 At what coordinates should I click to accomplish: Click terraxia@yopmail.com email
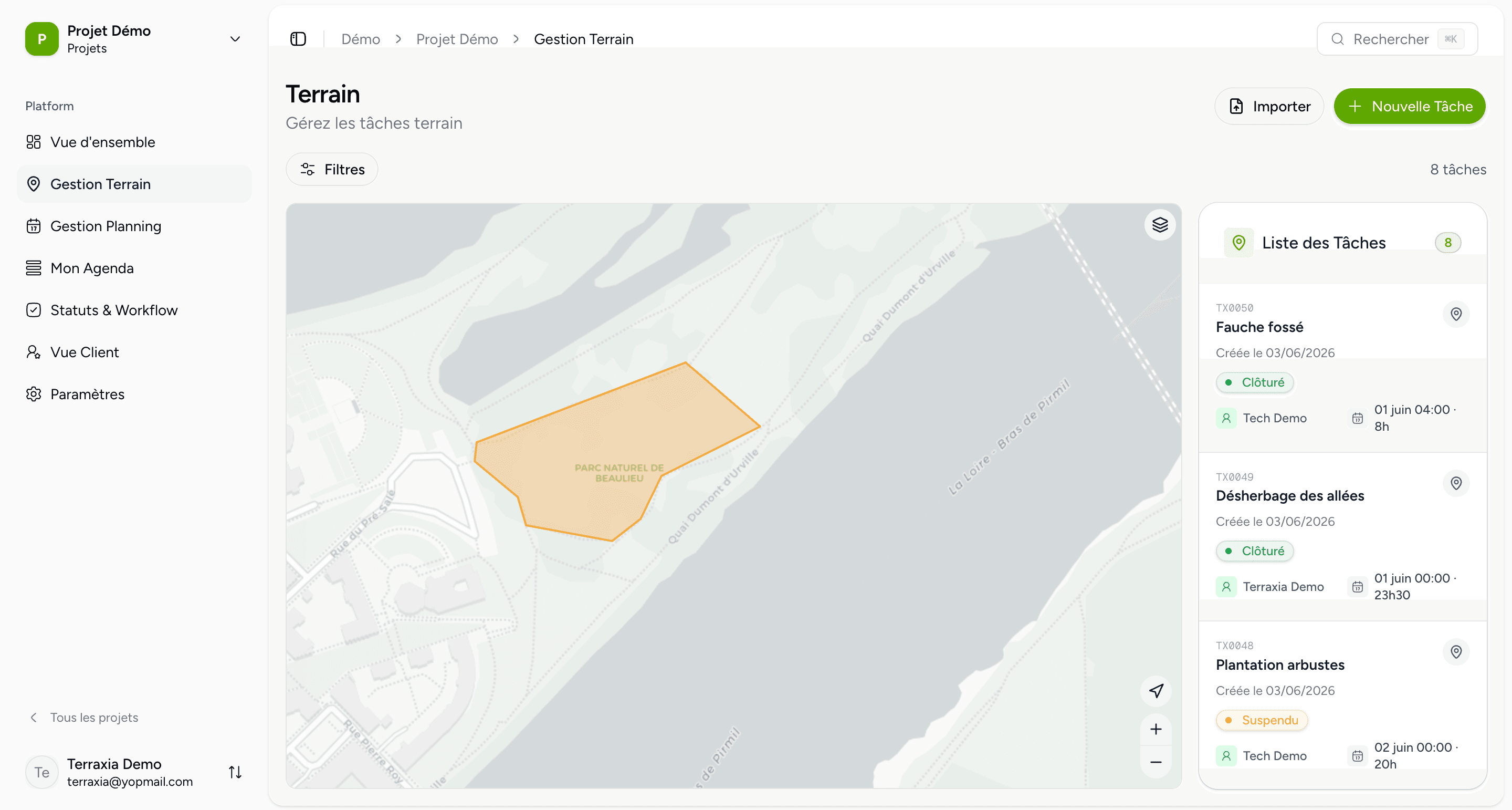130,781
